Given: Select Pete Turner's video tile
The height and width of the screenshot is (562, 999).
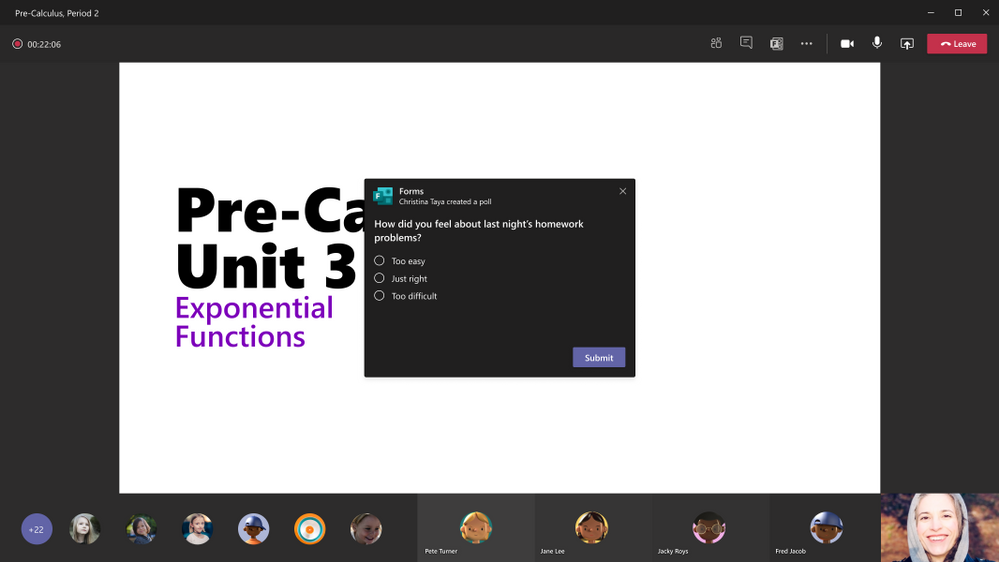Looking at the screenshot, I should point(475,528).
